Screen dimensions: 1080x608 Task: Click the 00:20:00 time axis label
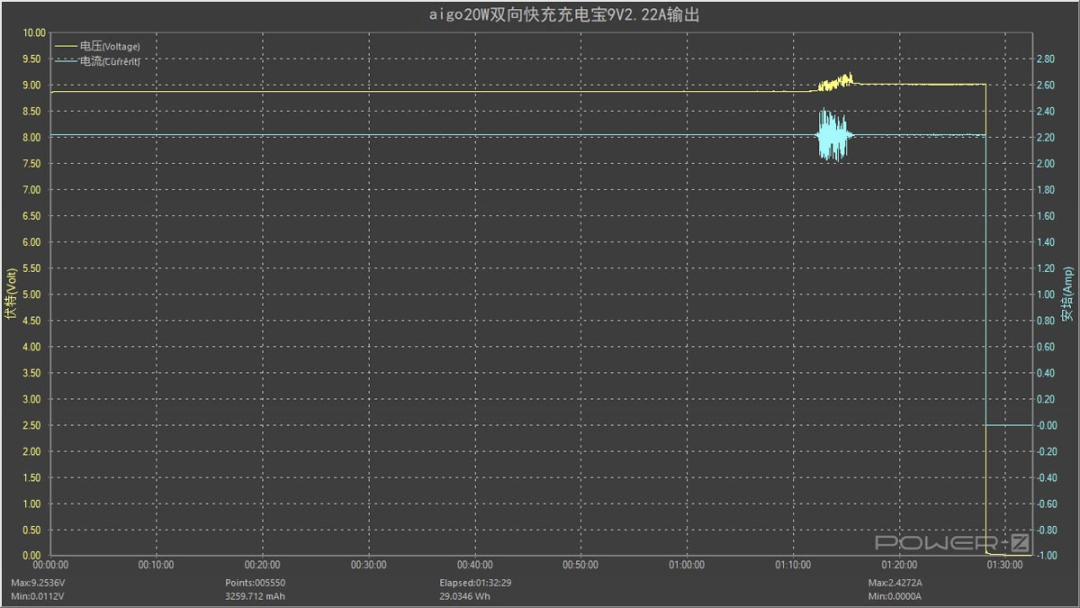click(262, 565)
